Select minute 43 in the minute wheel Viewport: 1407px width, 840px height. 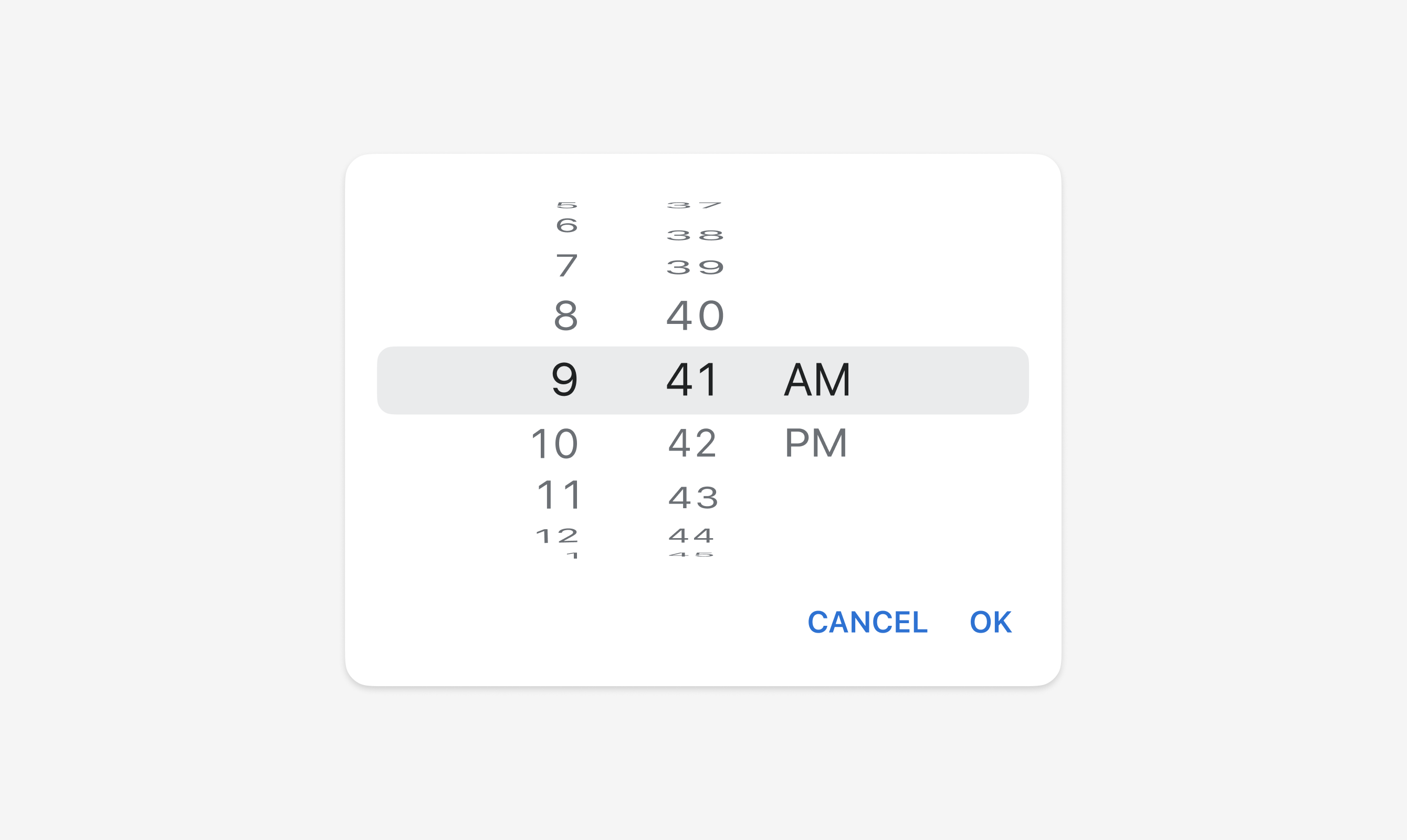coord(694,498)
